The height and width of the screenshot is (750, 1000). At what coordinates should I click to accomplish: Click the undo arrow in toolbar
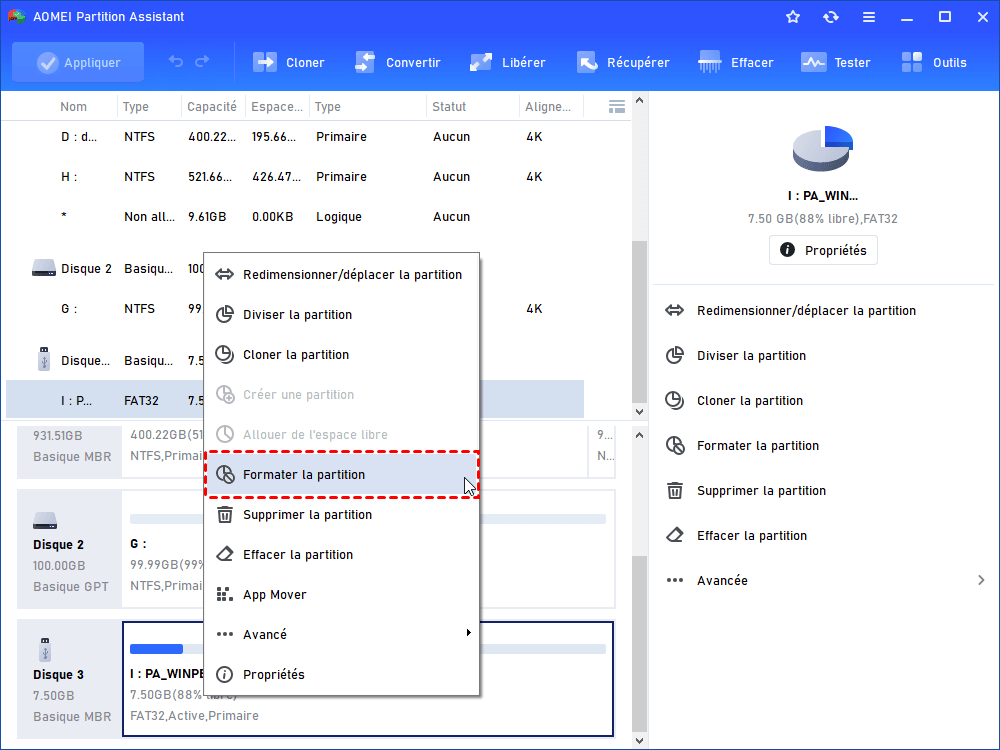click(x=176, y=62)
